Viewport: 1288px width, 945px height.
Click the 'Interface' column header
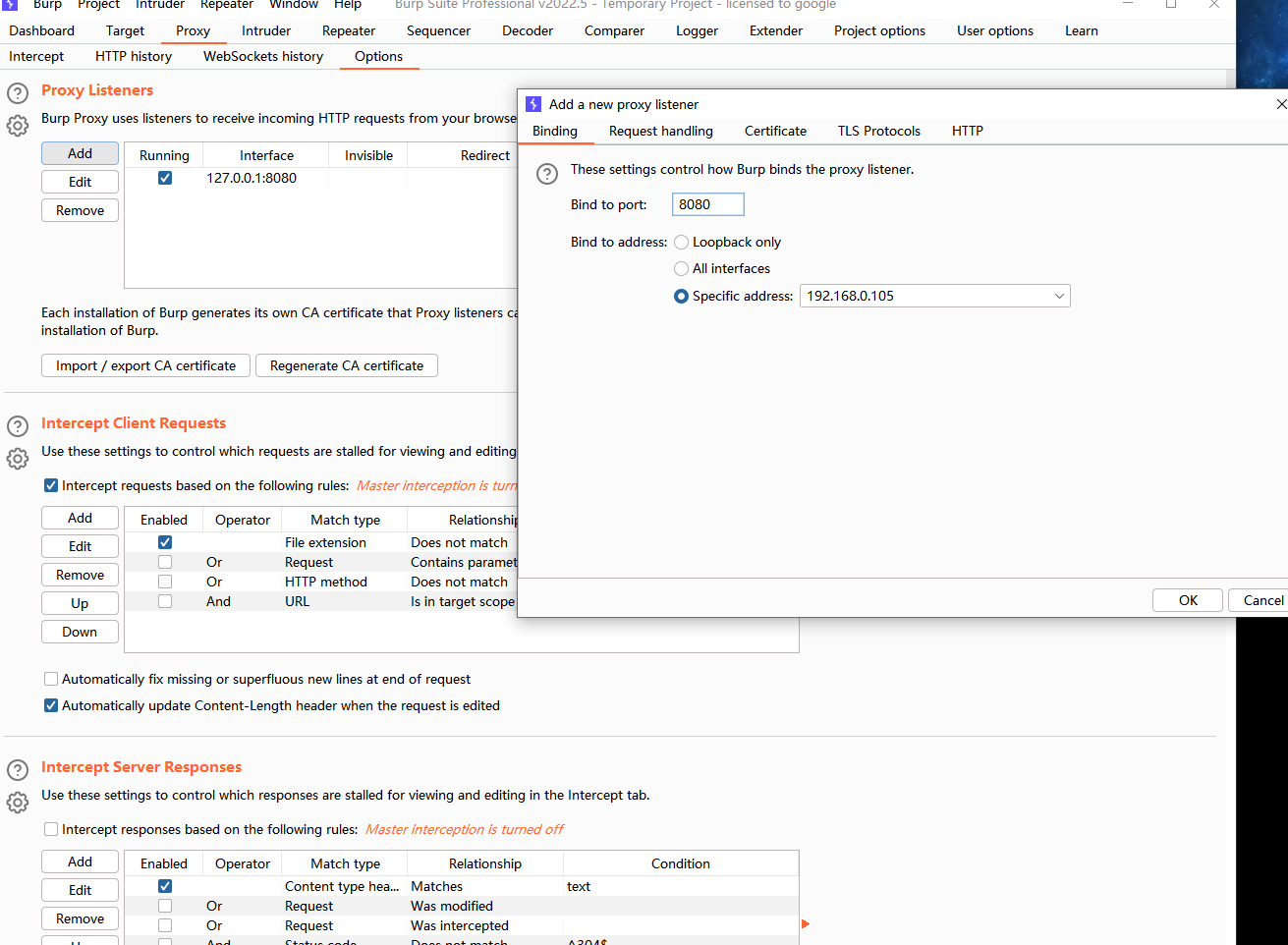266,155
